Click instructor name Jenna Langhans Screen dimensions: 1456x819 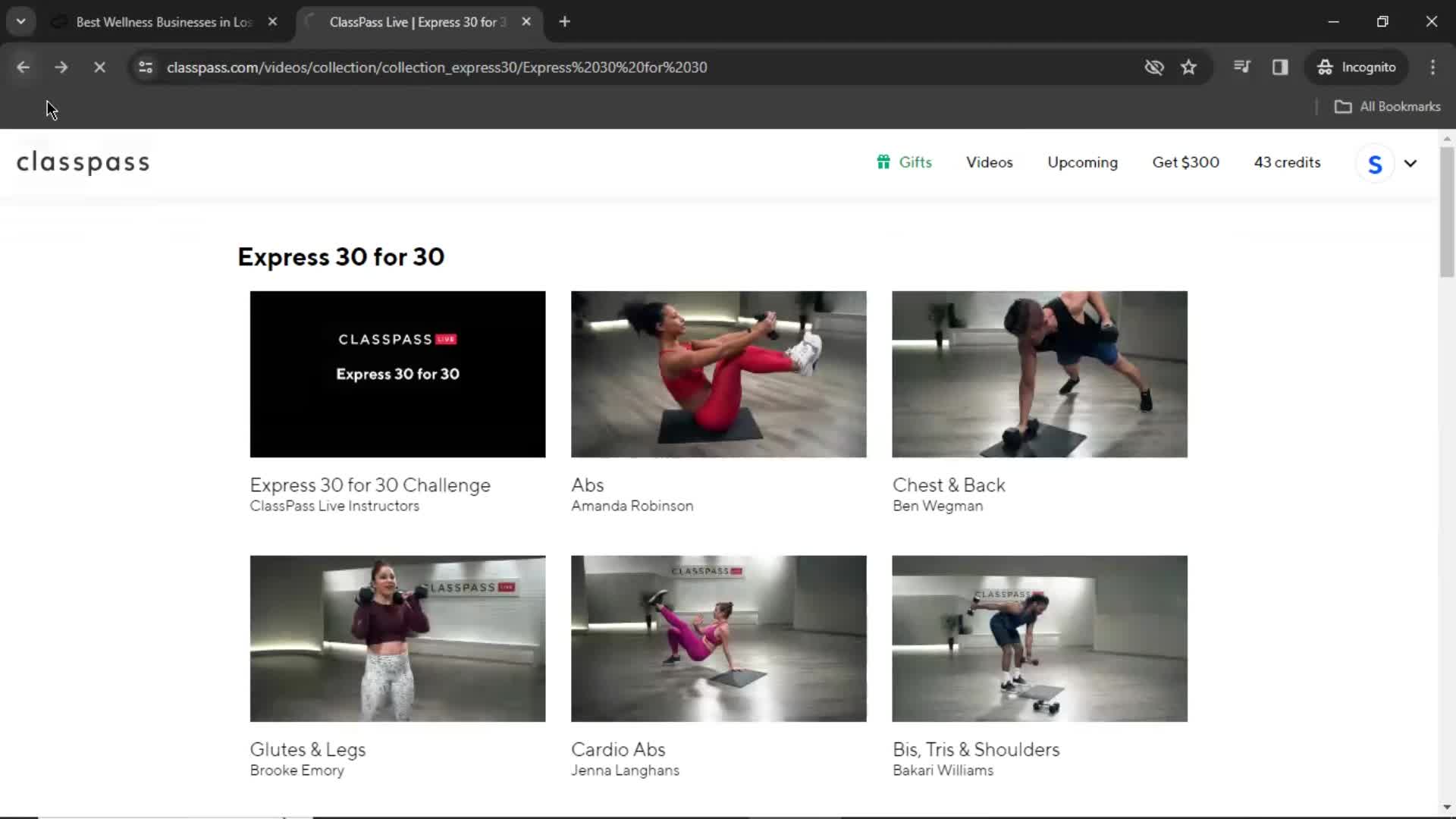[625, 770]
